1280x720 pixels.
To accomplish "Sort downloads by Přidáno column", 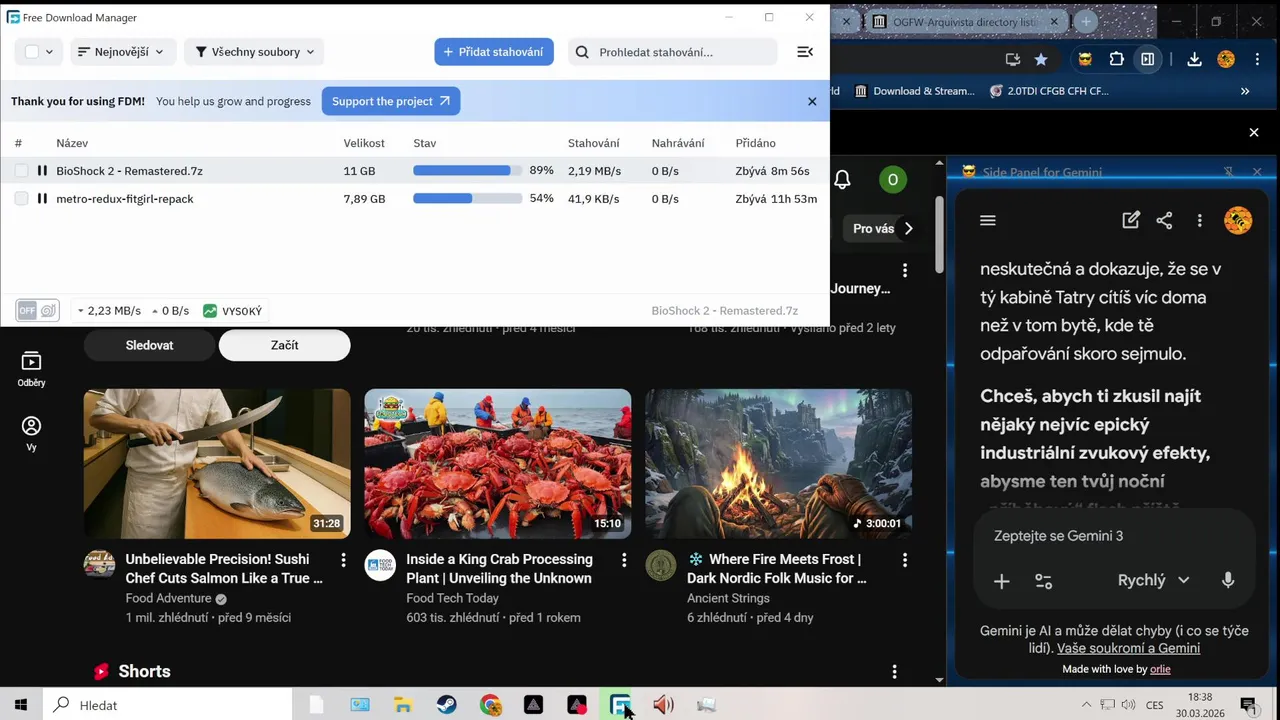I will [x=756, y=143].
